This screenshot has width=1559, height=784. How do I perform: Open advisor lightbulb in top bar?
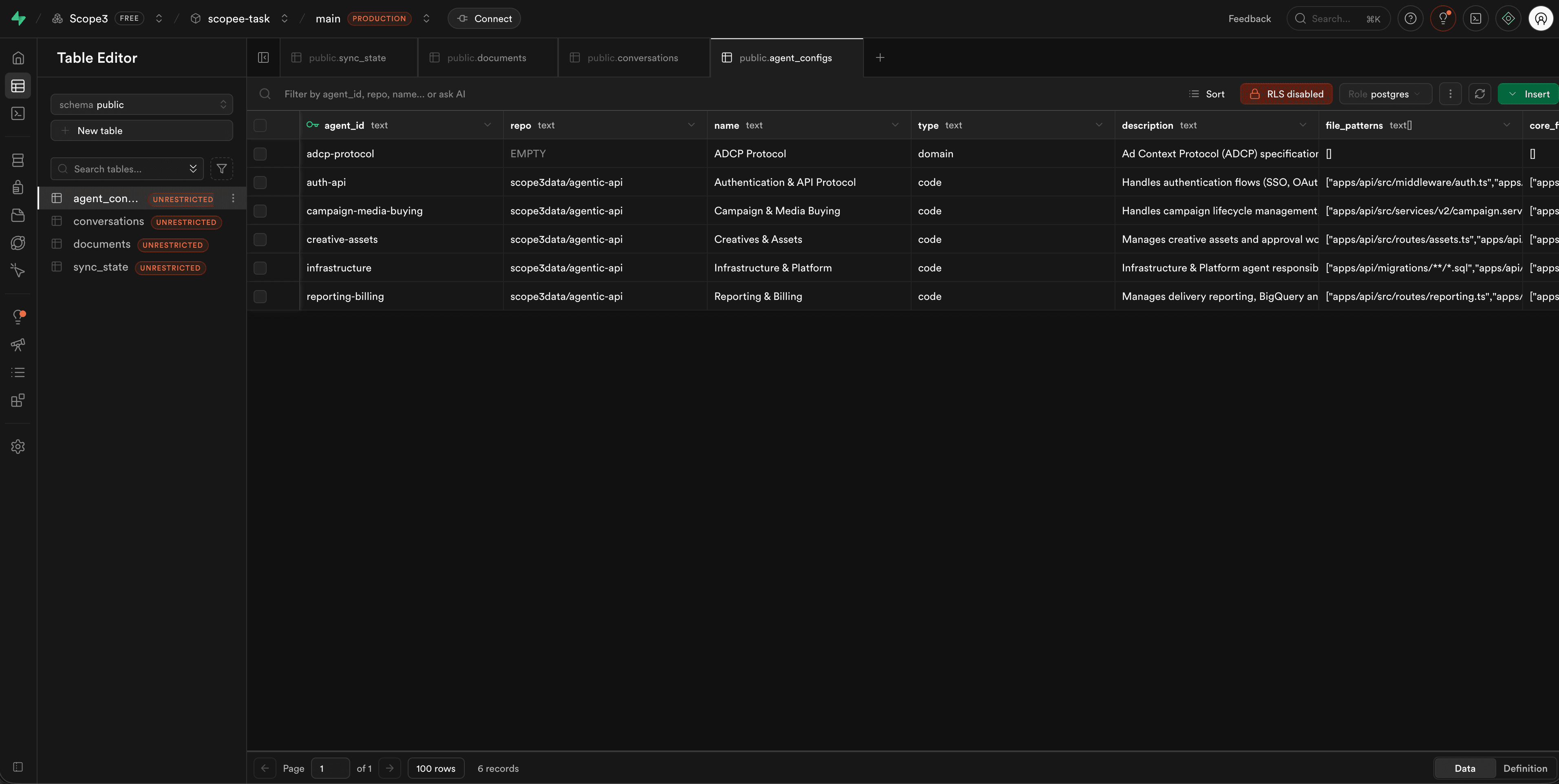point(1443,18)
